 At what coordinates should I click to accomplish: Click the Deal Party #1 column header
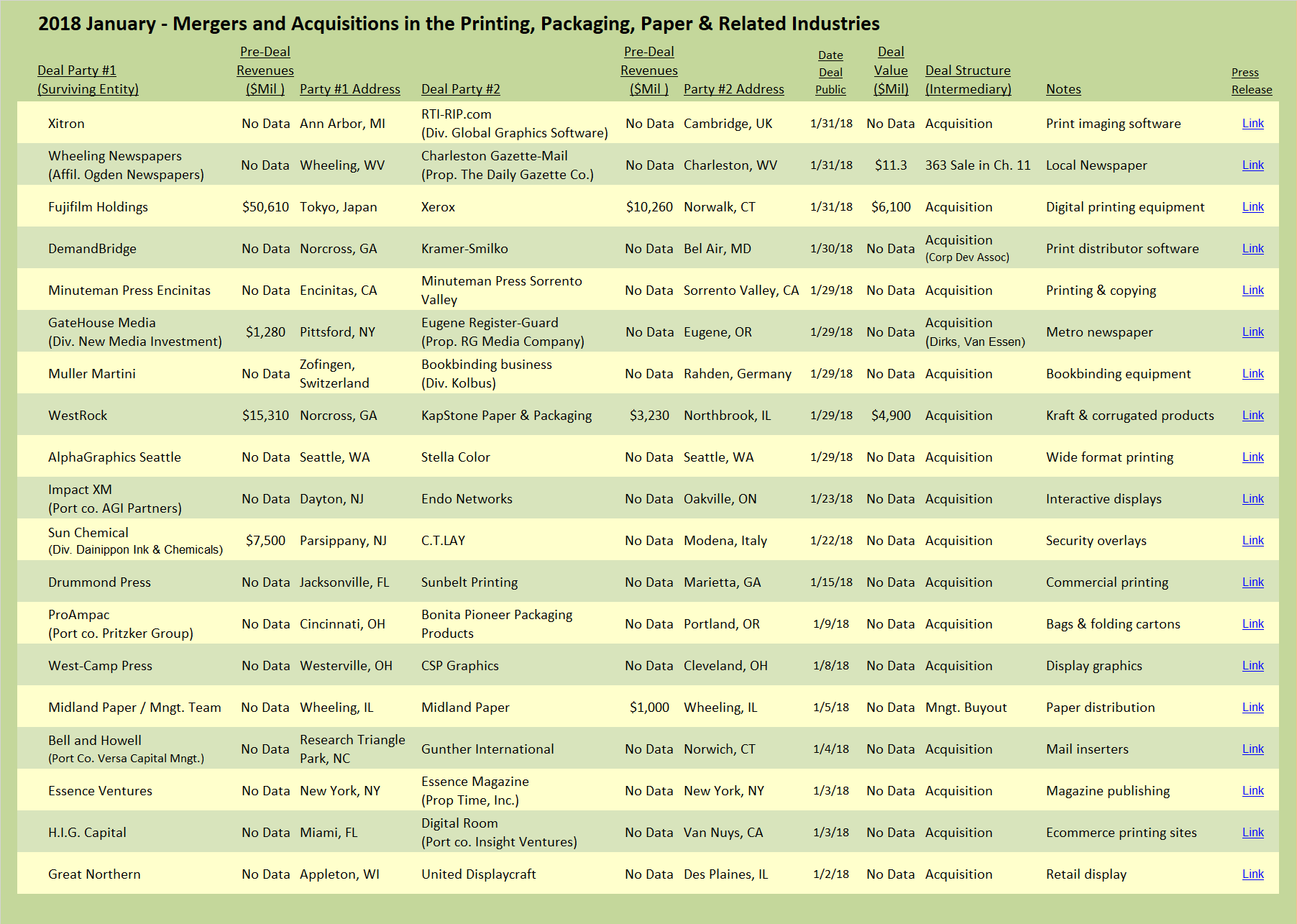click(x=88, y=80)
